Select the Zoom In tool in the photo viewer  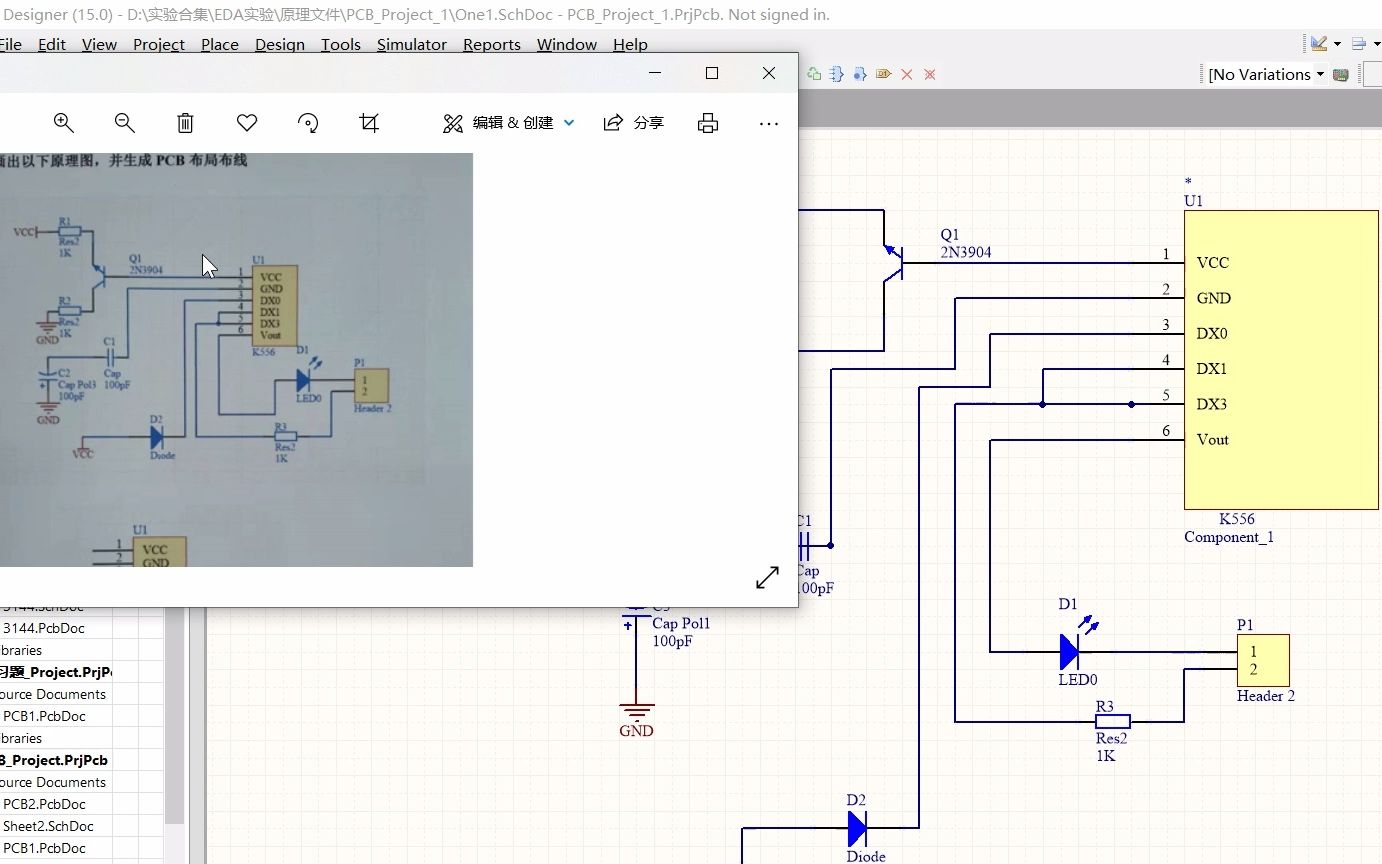pos(63,122)
